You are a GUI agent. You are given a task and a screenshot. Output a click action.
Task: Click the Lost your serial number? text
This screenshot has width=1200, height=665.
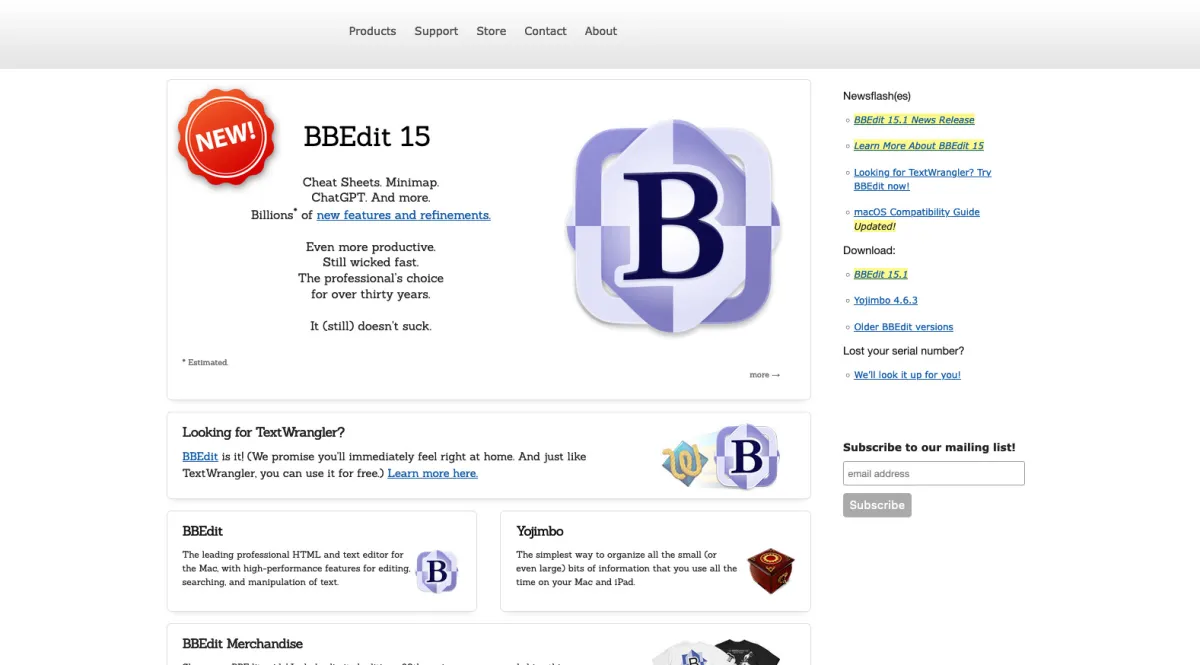904,351
